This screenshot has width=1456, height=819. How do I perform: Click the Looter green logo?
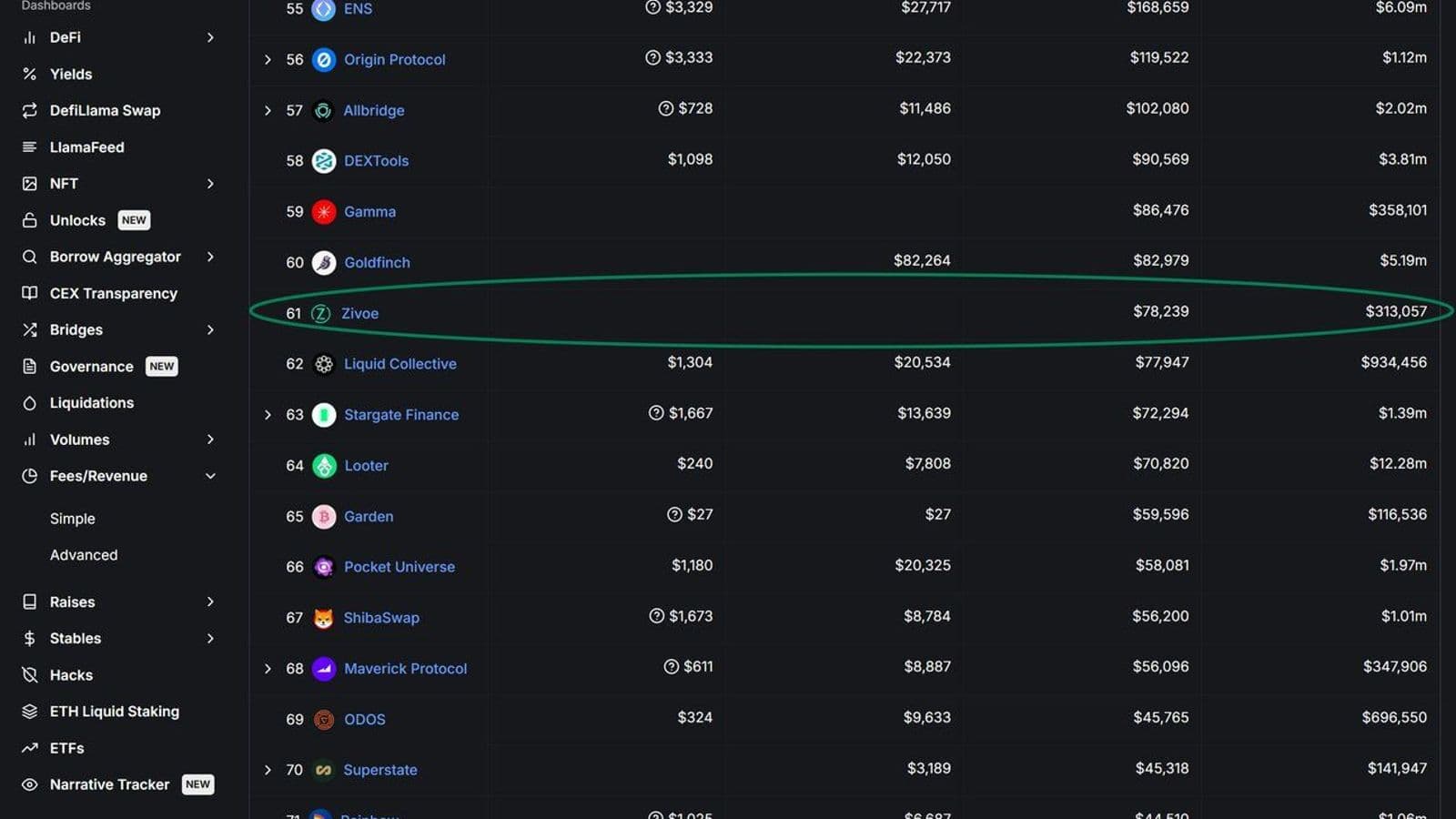point(324,466)
